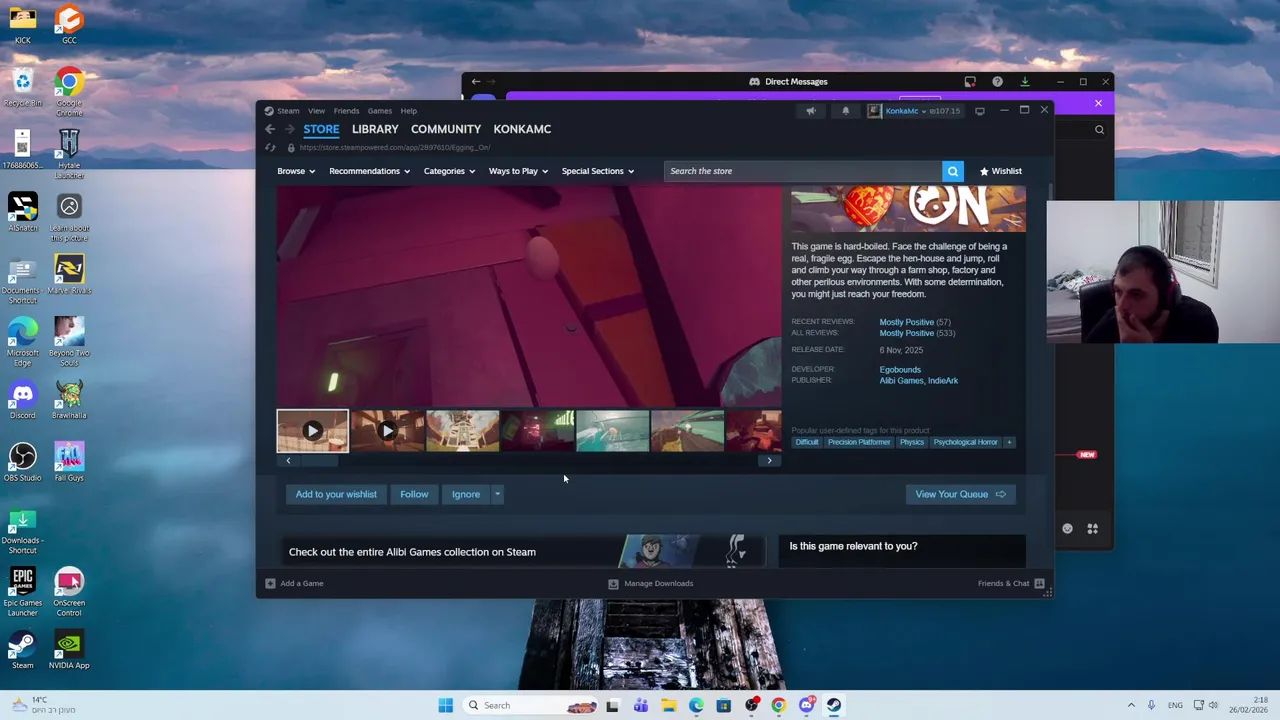Expand the Browse dropdown
Image resolution: width=1280 pixels, height=720 pixels.
tap(296, 171)
